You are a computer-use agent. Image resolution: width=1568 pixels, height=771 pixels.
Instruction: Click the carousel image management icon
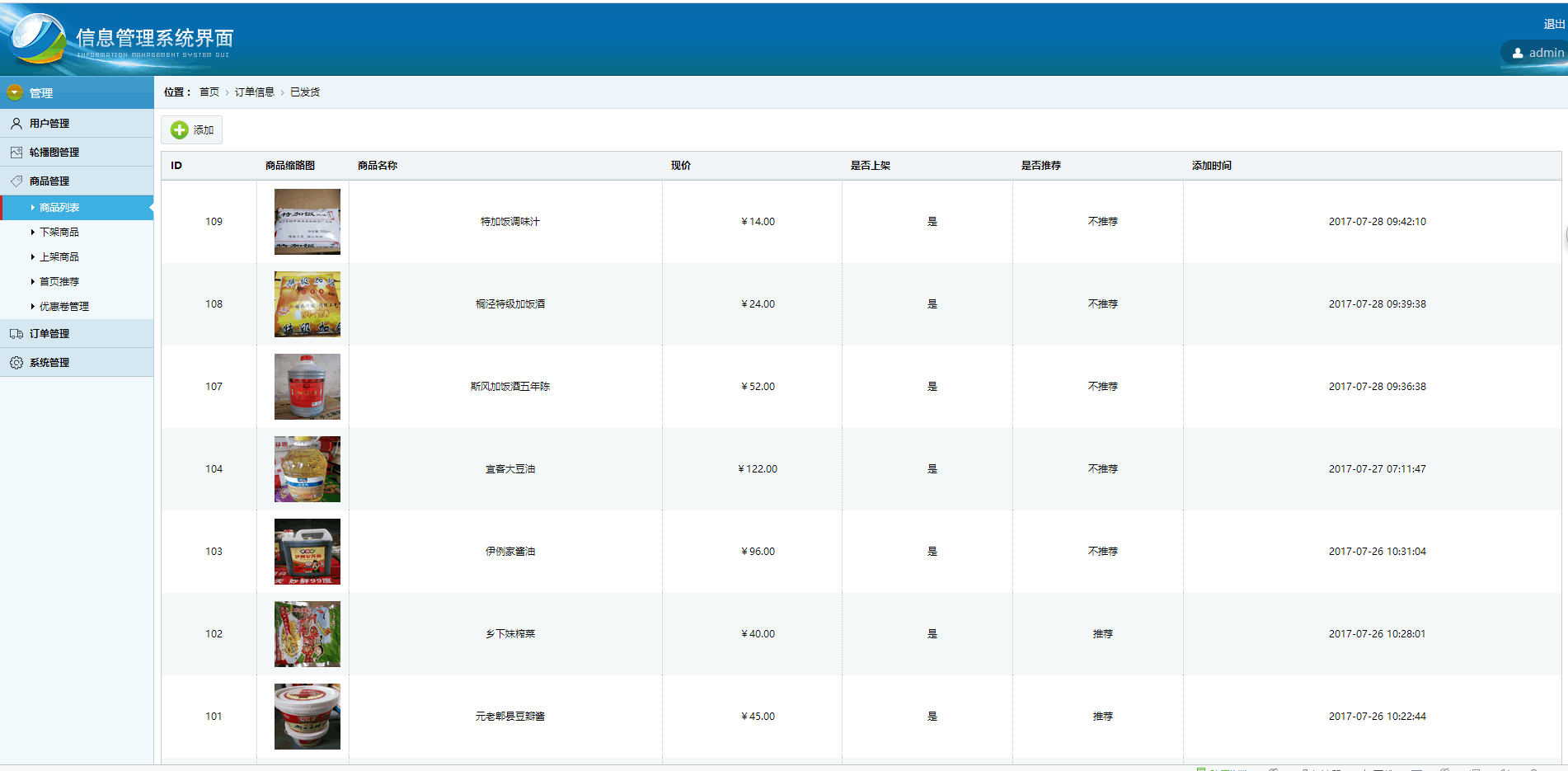tap(16, 153)
